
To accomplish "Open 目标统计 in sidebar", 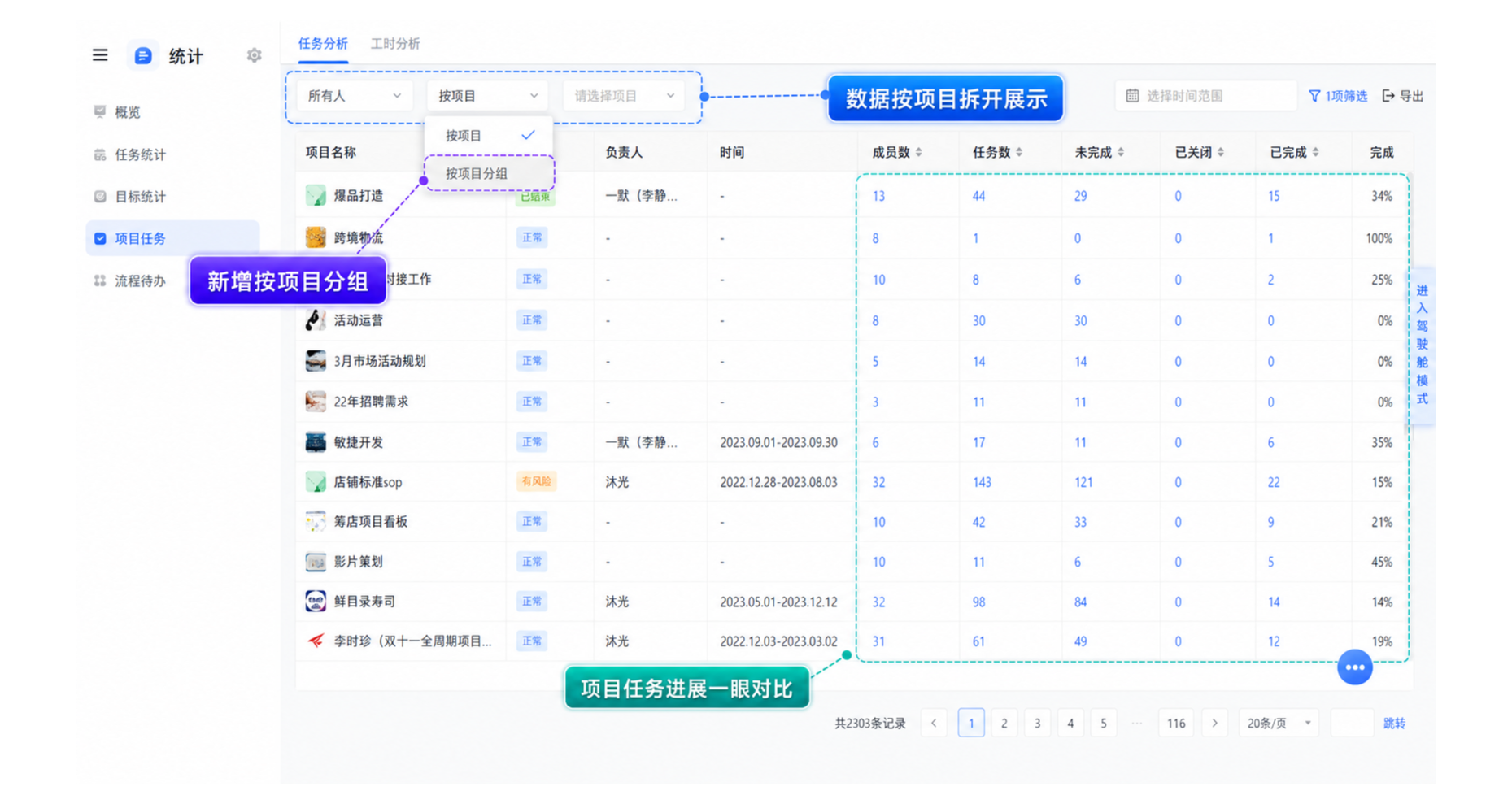I will (x=172, y=197).
